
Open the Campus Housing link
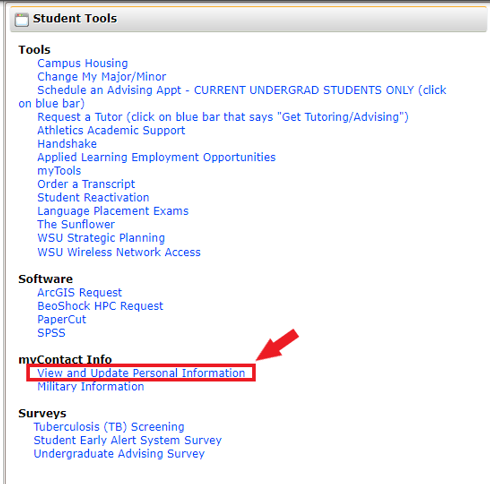coord(82,63)
